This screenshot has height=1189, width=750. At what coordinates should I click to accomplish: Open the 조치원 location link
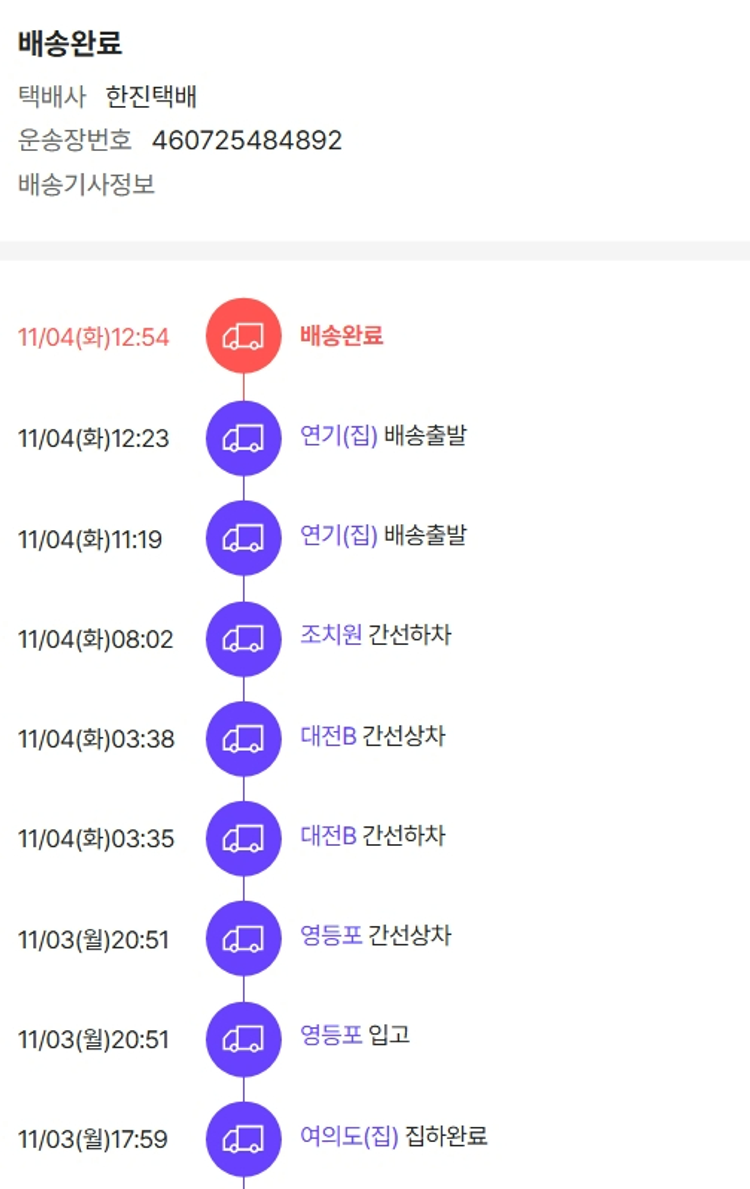[331, 635]
